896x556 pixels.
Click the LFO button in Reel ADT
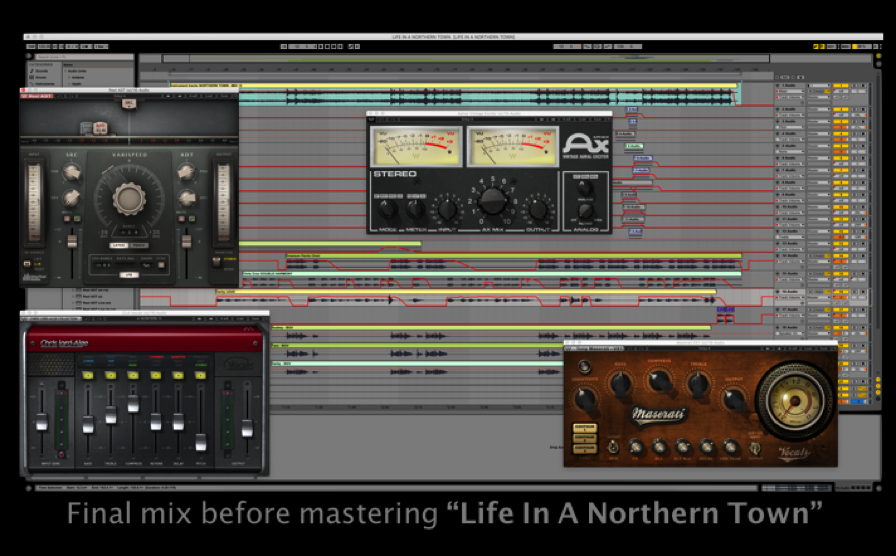pyautogui.click(x=129, y=275)
